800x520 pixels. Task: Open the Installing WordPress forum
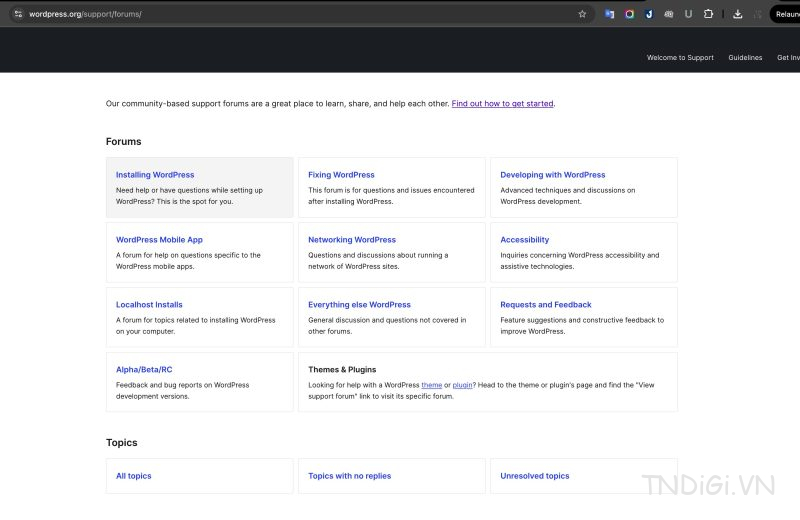(155, 175)
